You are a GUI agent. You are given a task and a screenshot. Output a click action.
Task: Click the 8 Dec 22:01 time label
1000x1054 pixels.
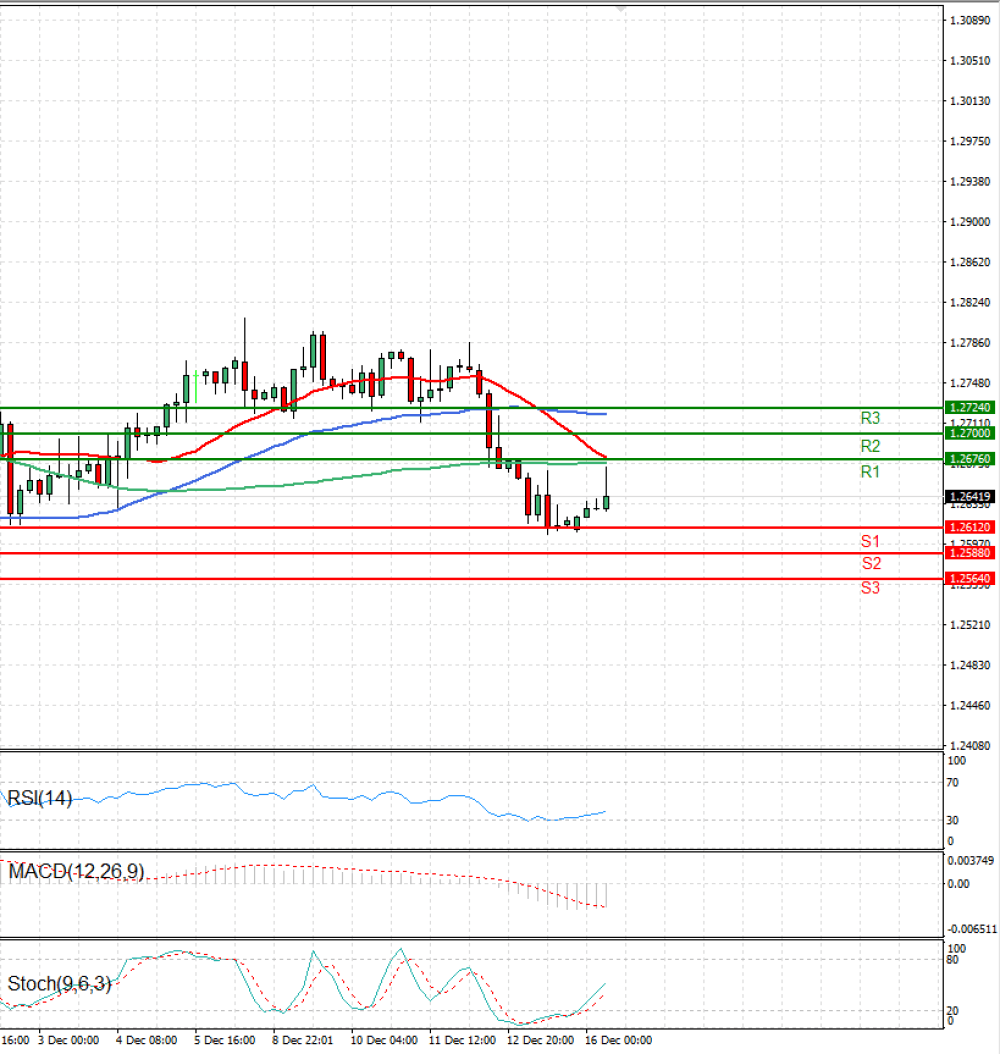[x=302, y=1040]
